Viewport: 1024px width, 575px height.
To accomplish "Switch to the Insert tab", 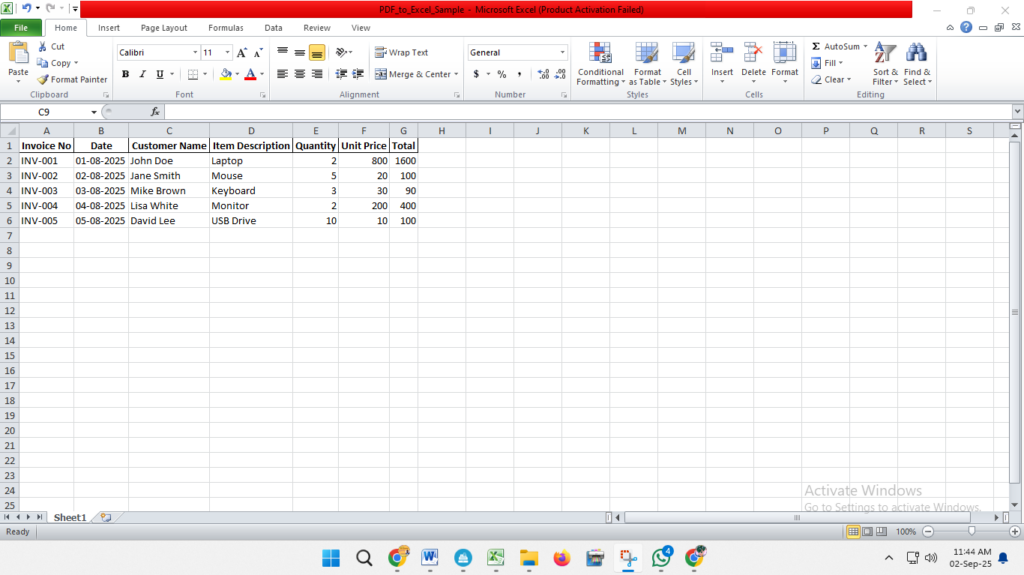I will click(108, 27).
